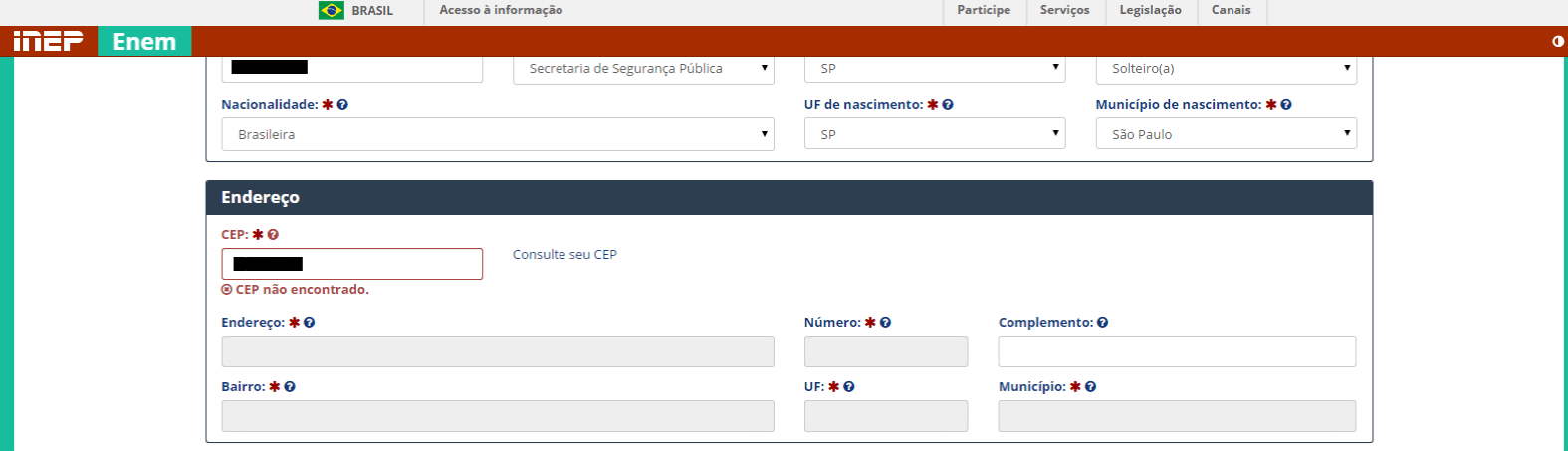Viewport: 1568px width, 451px height.
Task: Open the Legislação menu
Action: pos(1150,10)
